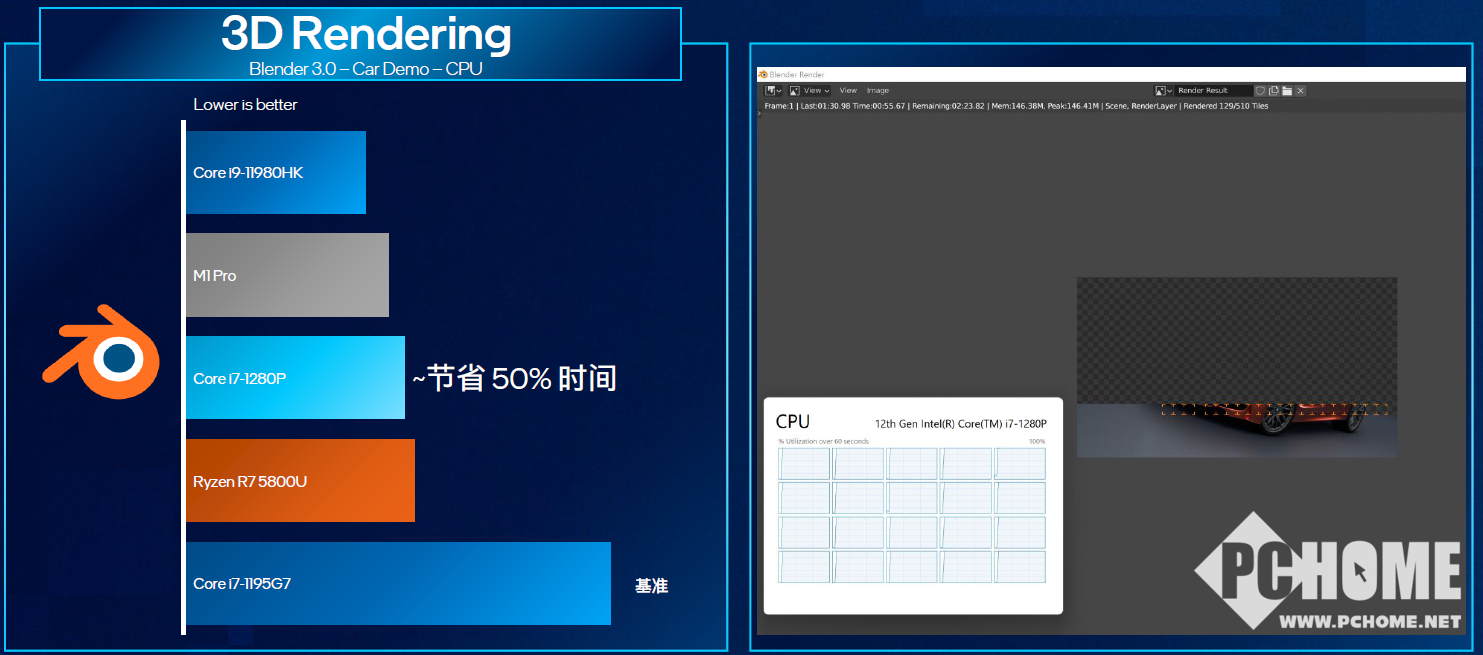This screenshot has width=1483, height=655.
Task: Click the open image folder icon
Action: pyautogui.click(x=1287, y=90)
